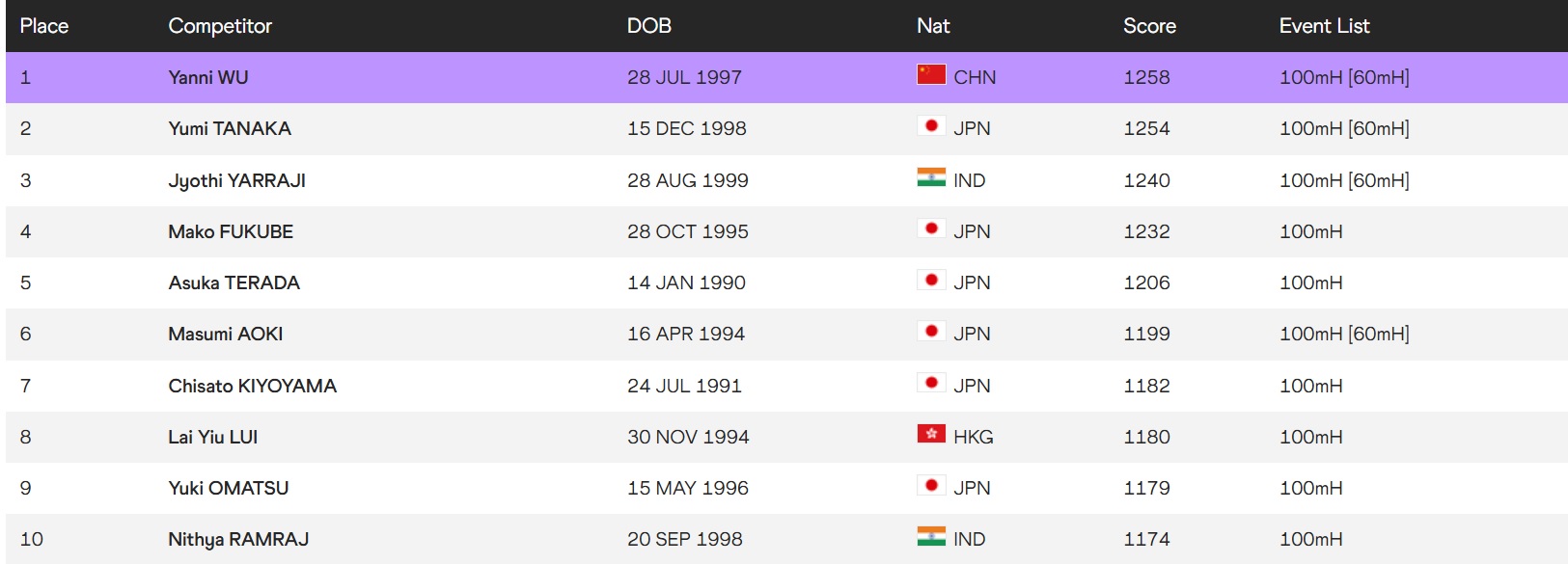Click Yumi TANAKA's score of 1254
This screenshot has height=564, width=1568.
[1146, 129]
